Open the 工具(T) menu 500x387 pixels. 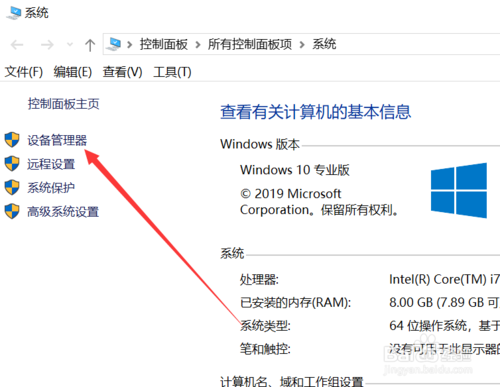click(172, 72)
